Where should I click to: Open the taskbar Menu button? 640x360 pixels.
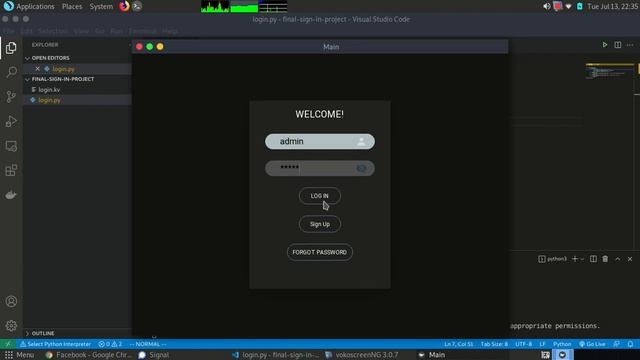click(19, 355)
